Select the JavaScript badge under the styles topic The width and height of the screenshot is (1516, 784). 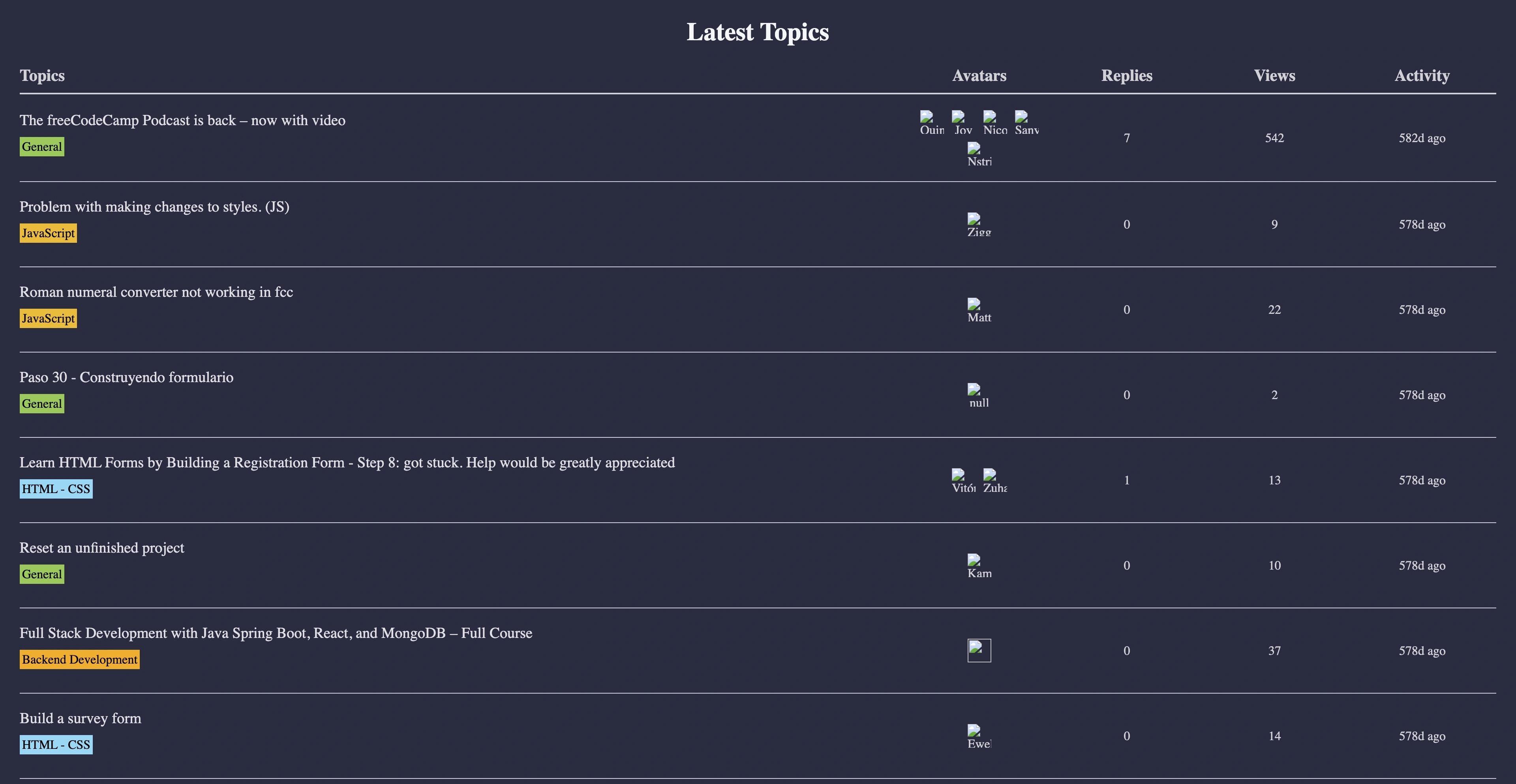[x=48, y=233]
